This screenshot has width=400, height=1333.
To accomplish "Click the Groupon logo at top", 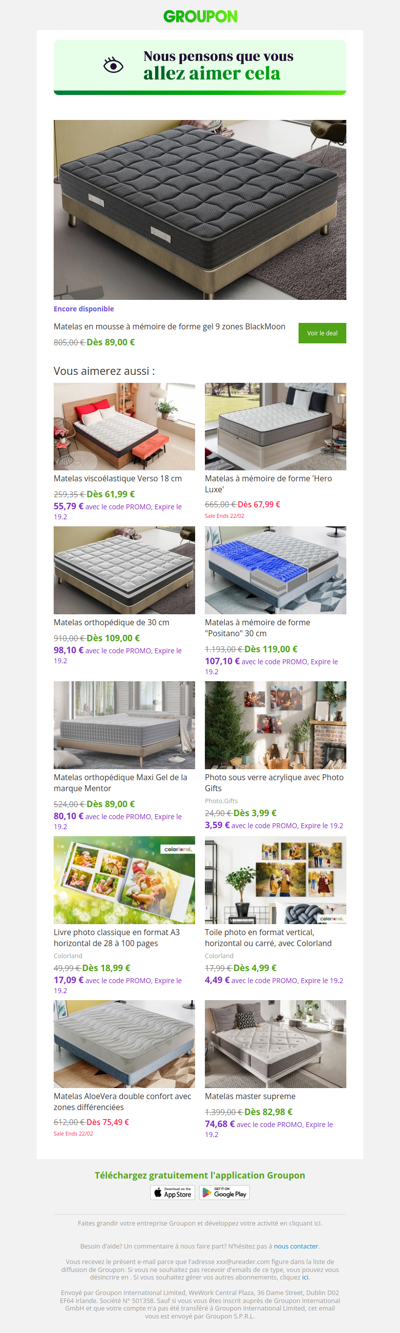I will pyautogui.click(x=200, y=16).
